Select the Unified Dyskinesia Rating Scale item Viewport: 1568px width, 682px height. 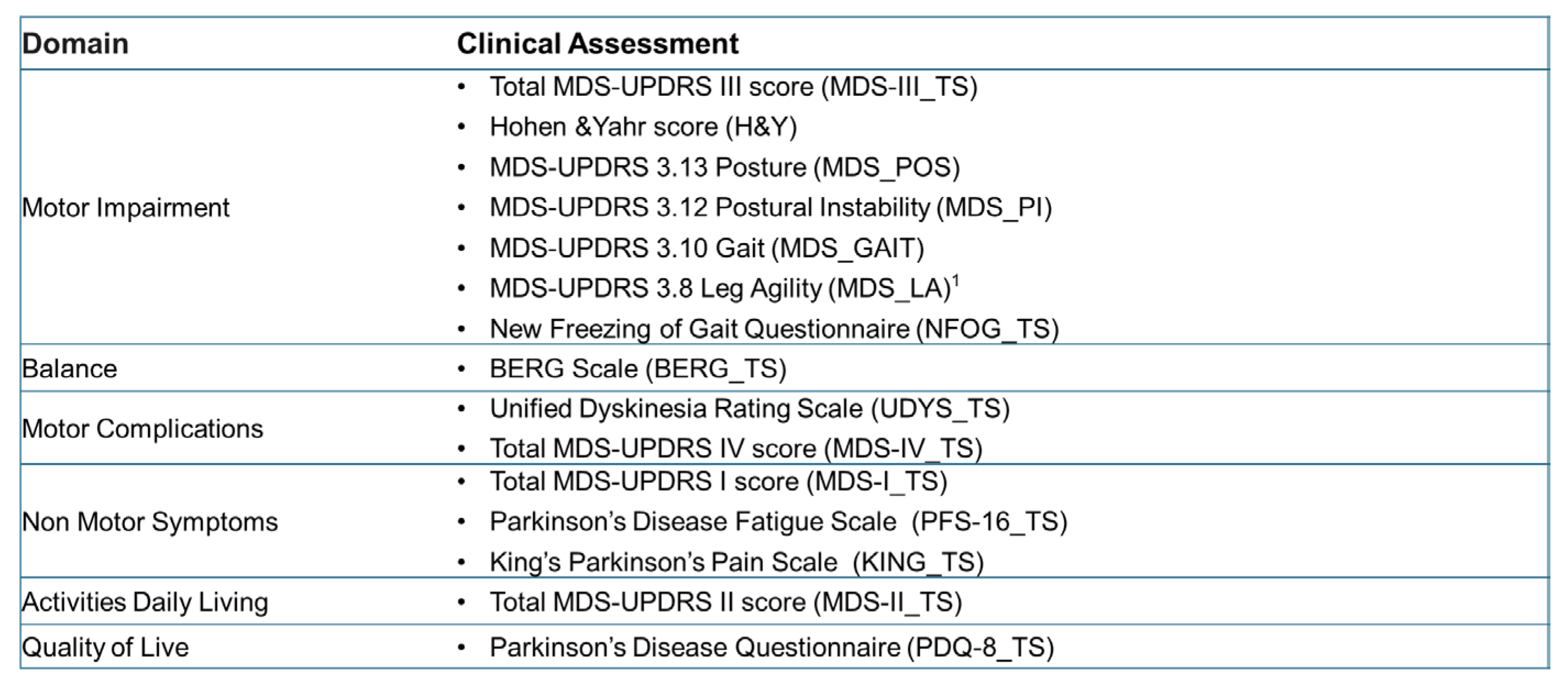pos(749,409)
